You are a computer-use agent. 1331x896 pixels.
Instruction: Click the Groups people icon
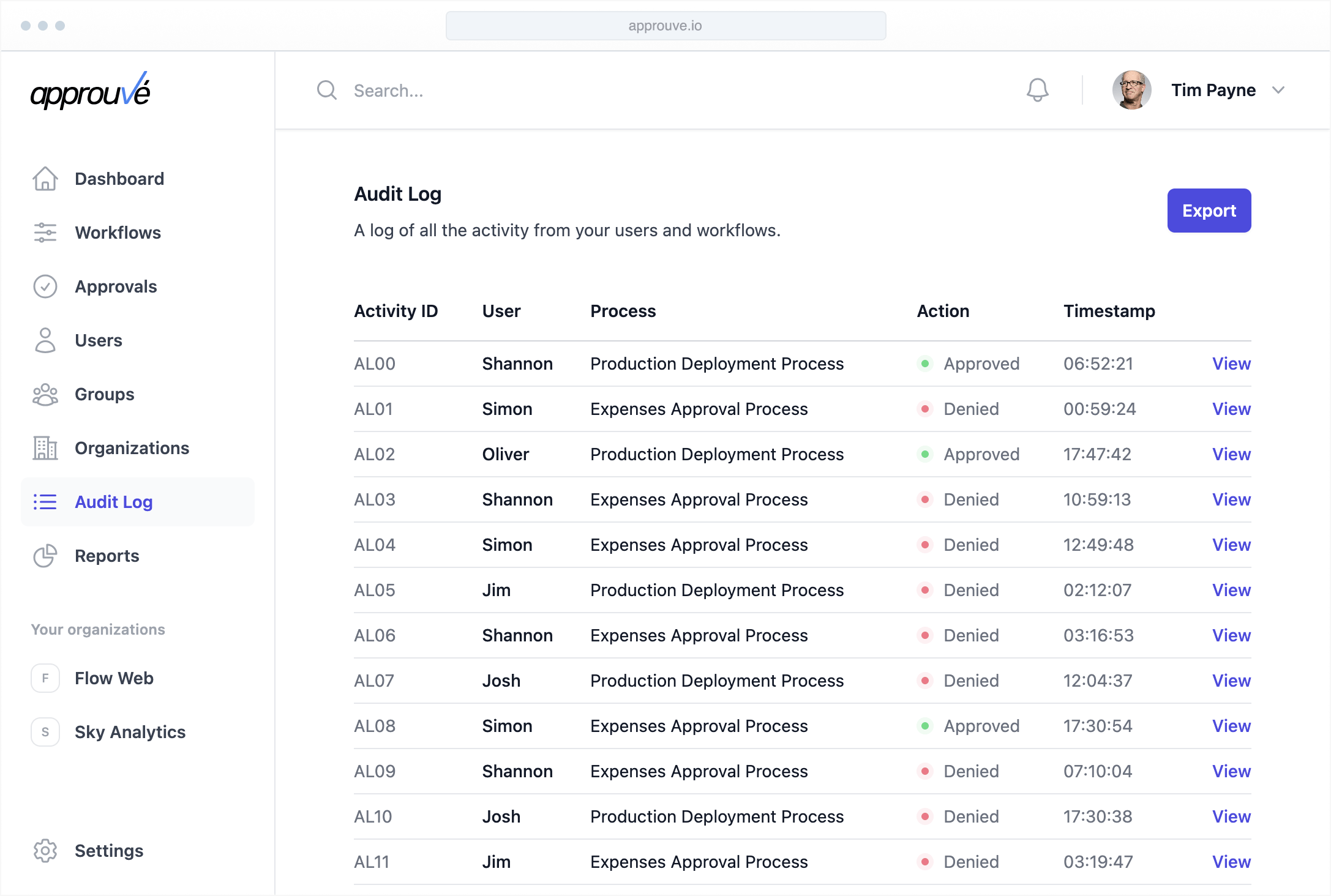pyautogui.click(x=45, y=394)
